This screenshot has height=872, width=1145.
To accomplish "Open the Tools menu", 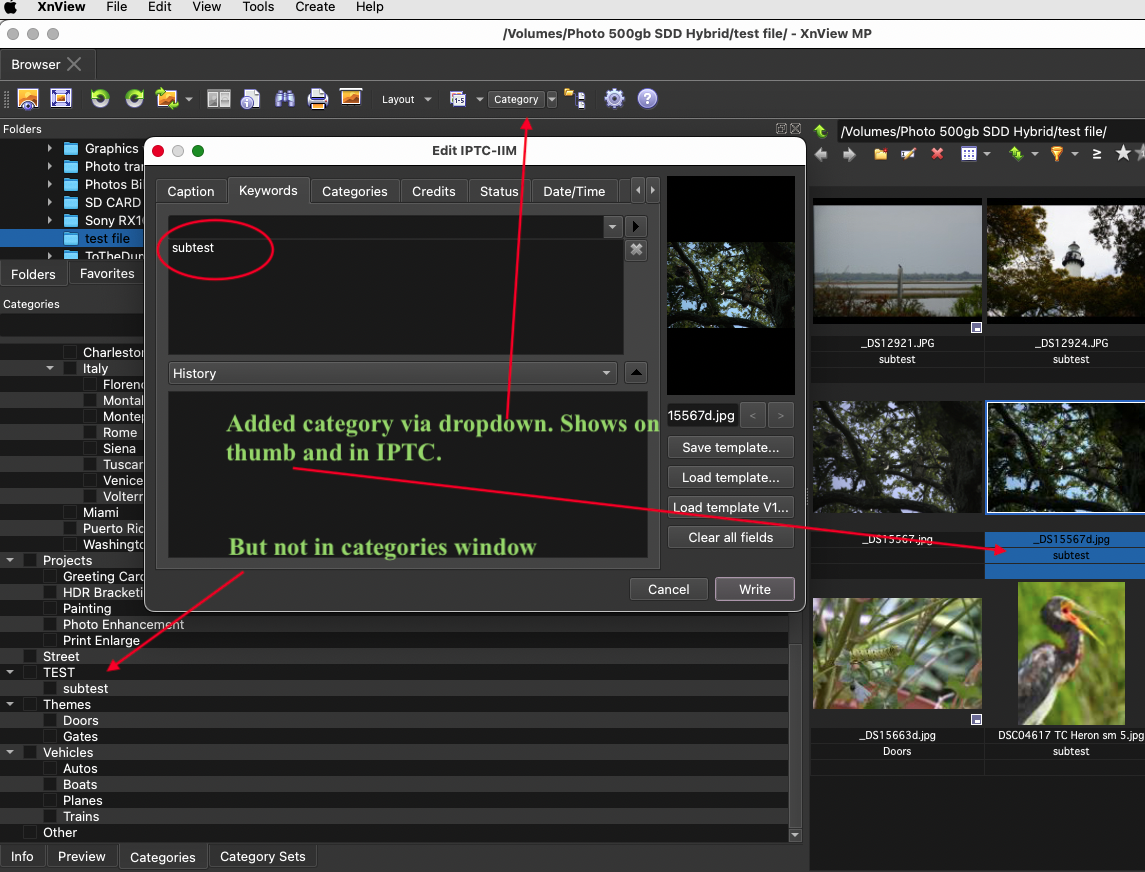I will (x=258, y=7).
